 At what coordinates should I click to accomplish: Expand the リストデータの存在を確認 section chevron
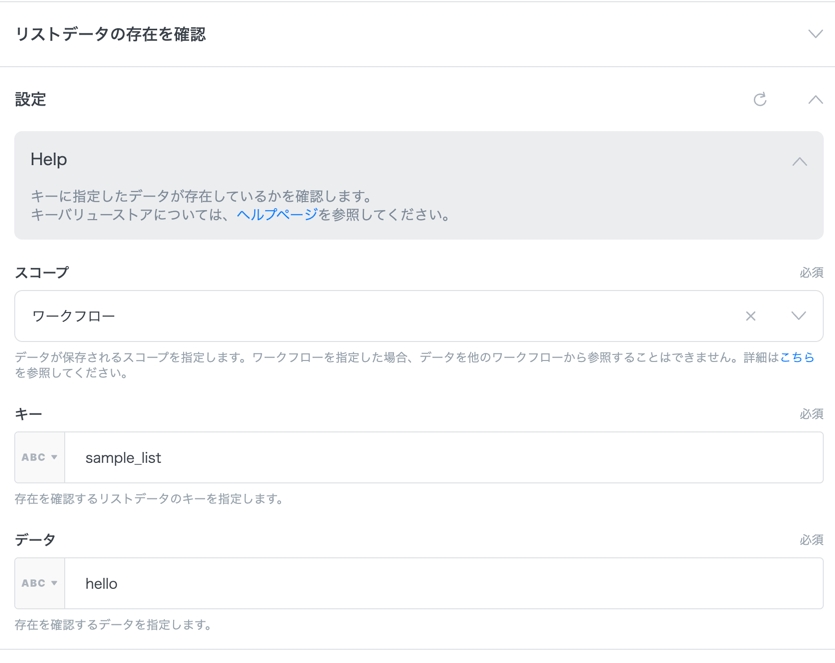pyautogui.click(x=815, y=34)
